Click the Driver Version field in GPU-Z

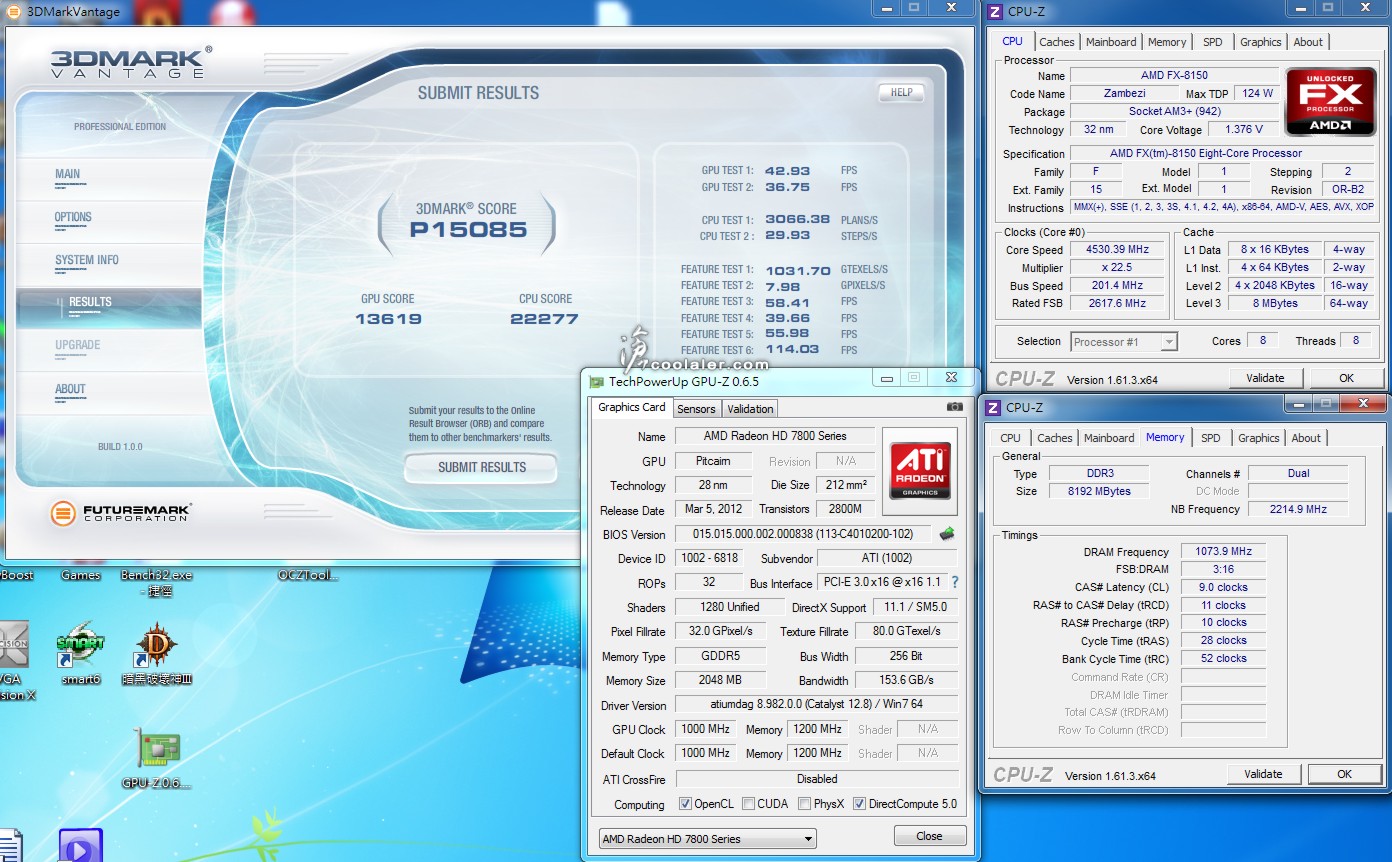pos(817,705)
